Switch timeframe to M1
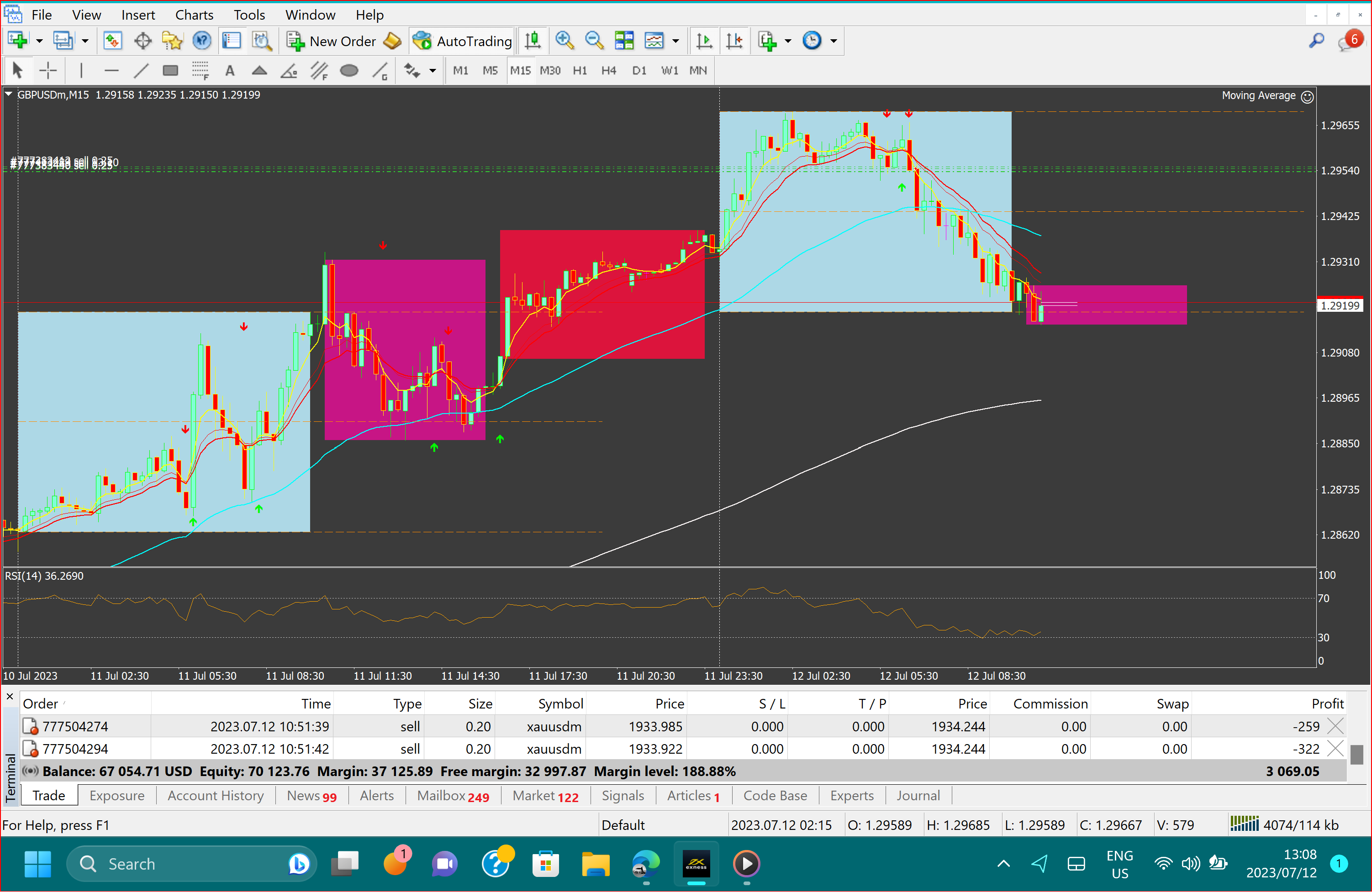This screenshot has height=892, width=1372. click(460, 70)
